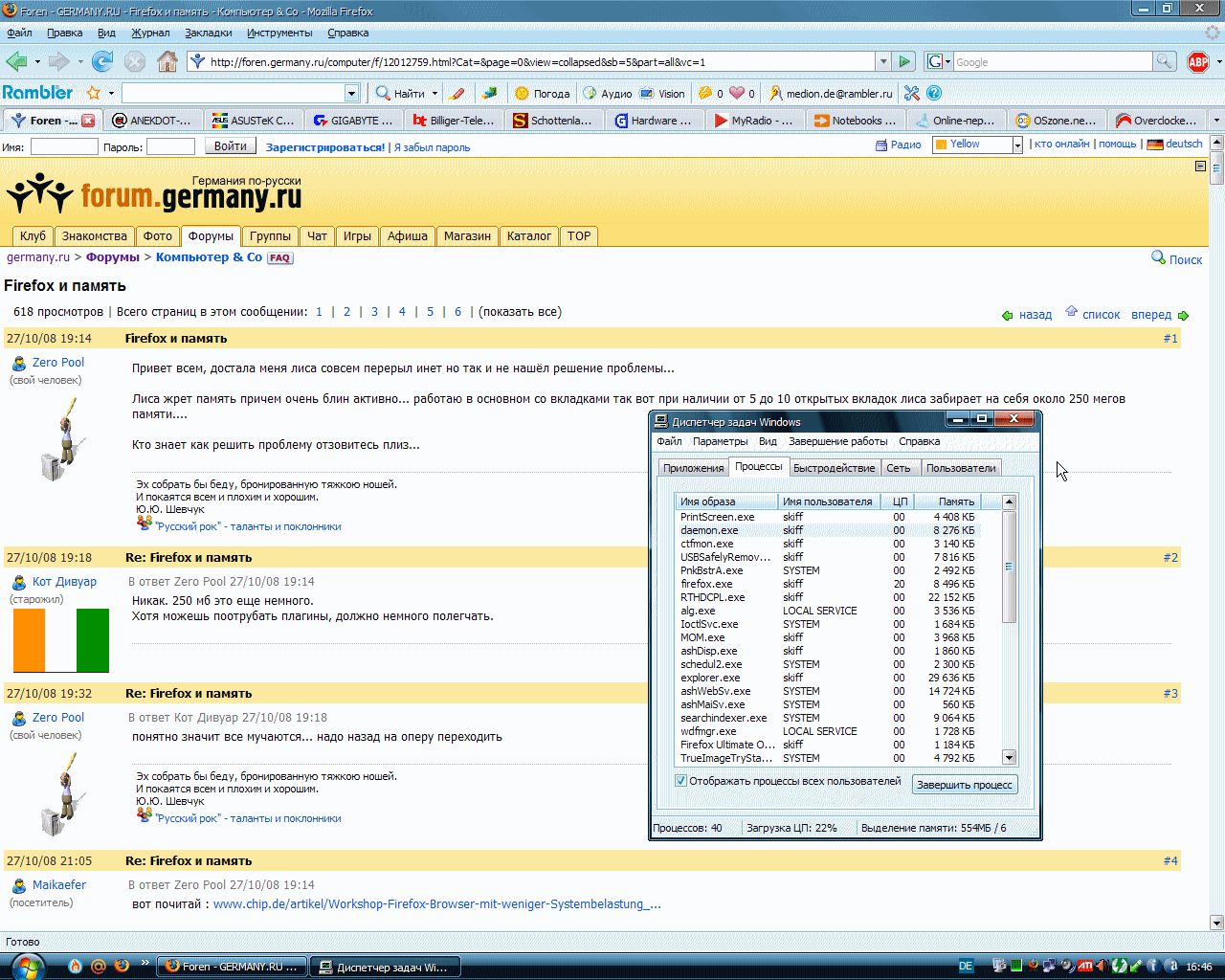Open Yellow theme dropdown
Screen dimensions: 1225x980
click(1017, 145)
